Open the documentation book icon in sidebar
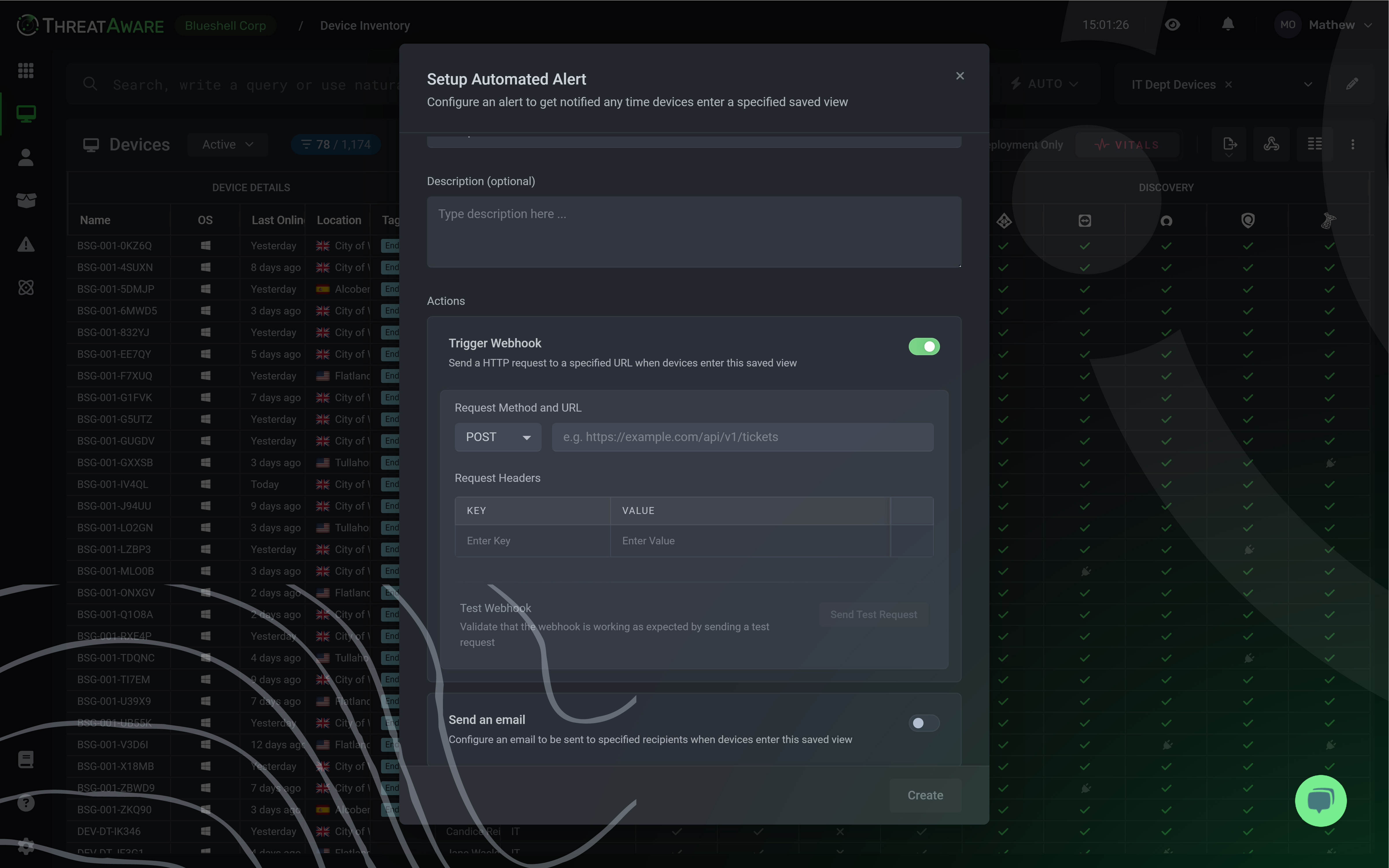Image resolution: width=1389 pixels, height=868 pixels. coord(26,759)
